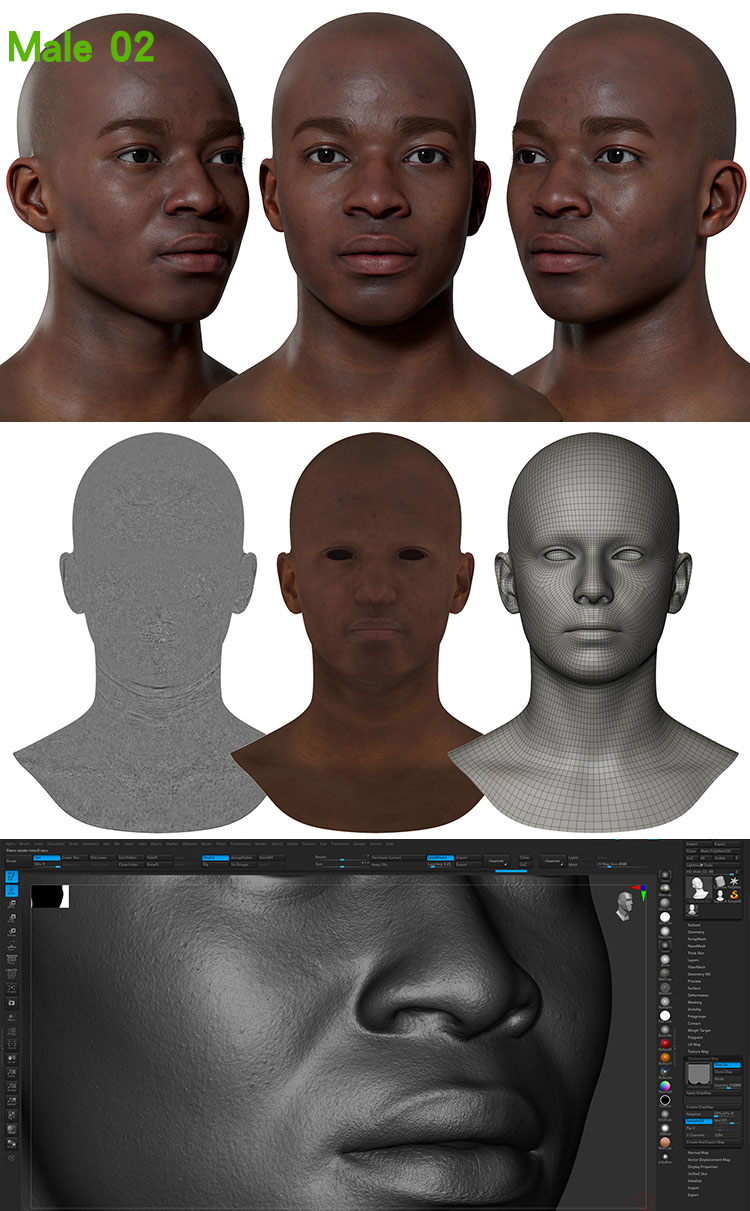The width and height of the screenshot is (750, 1211).
Task: Toggle FlipV option
Action: 699,1128
